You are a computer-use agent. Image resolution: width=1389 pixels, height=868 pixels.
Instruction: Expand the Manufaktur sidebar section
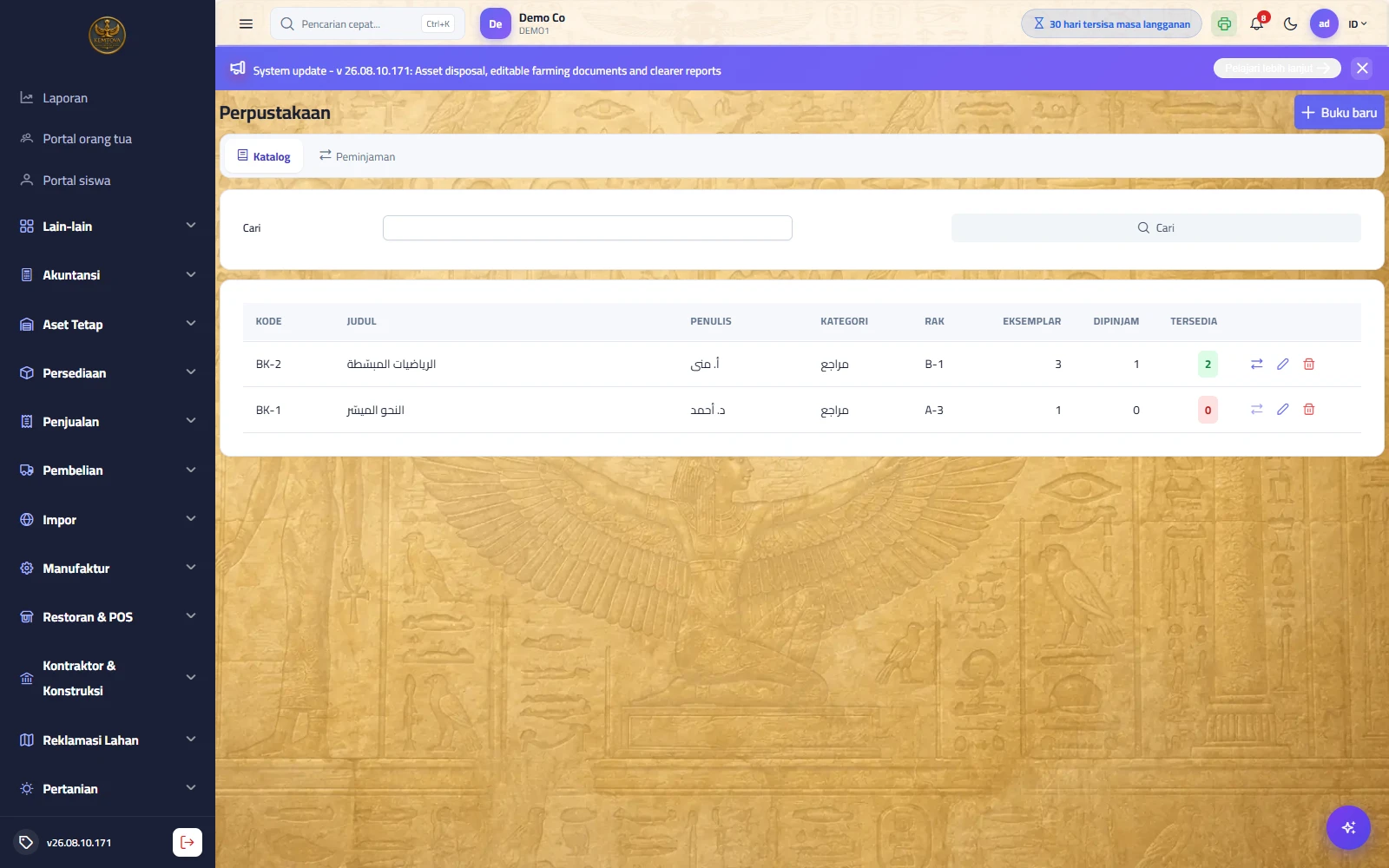108,569
